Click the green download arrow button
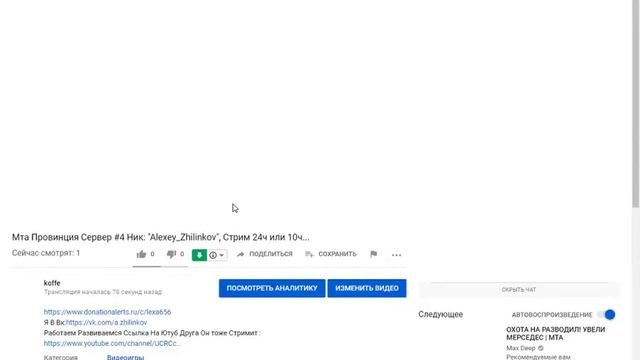 (x=199, y=255)
